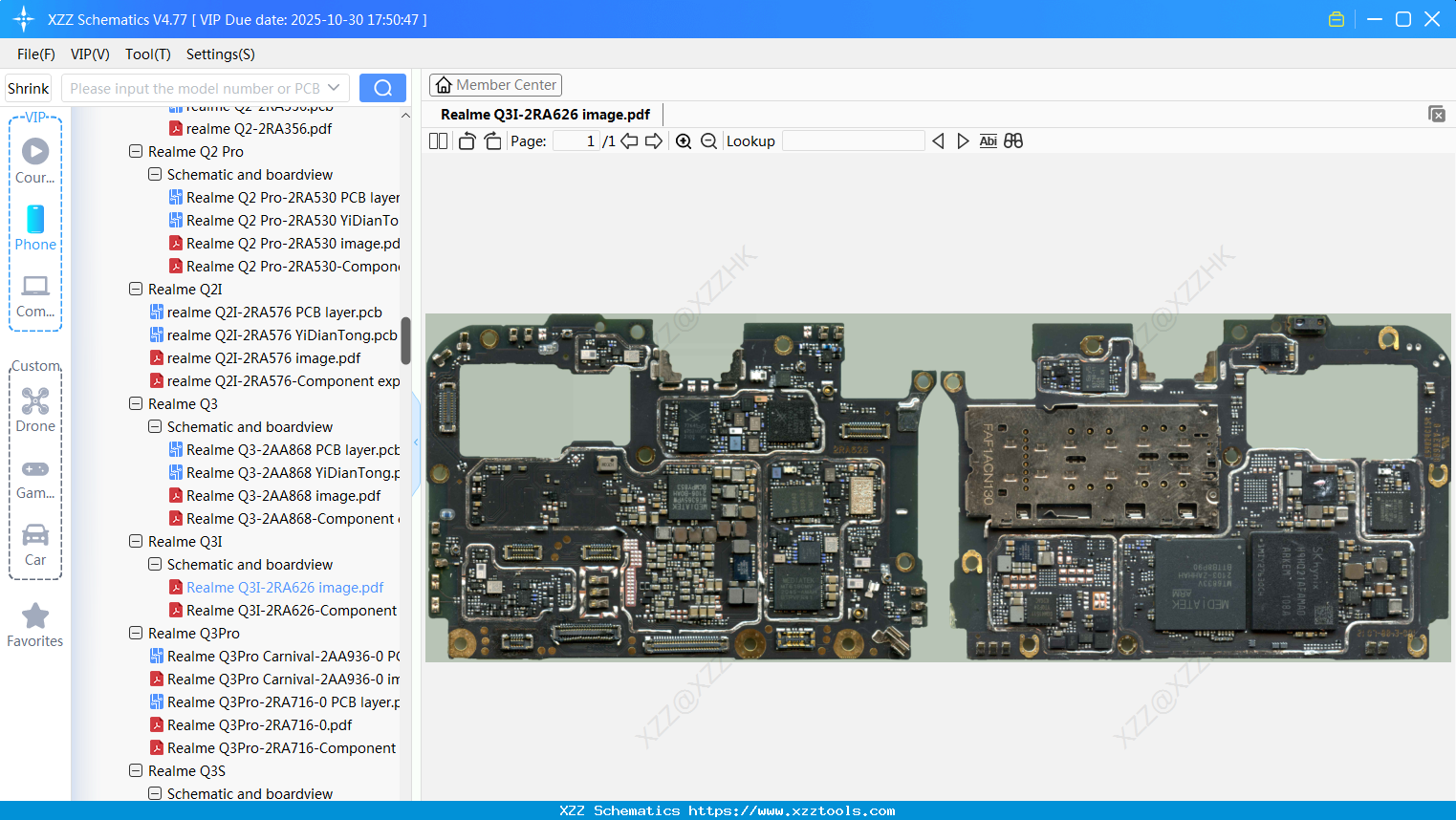
Task: Open the binoculars search icon
Action: pyautogui.click(x=1013, y=141)
